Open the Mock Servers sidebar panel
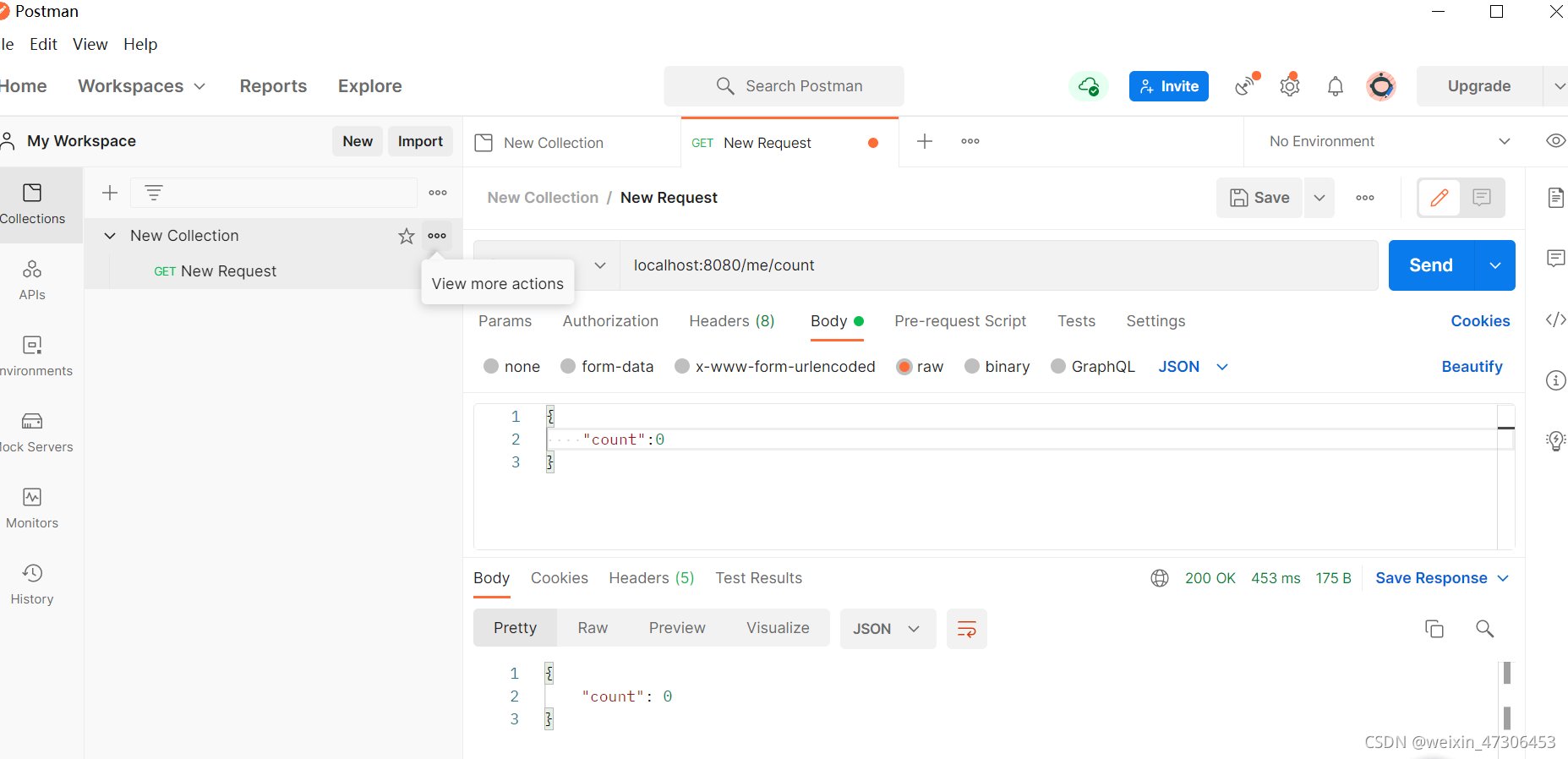This screenshot has width=1568, height=759. tap(32, 433)
